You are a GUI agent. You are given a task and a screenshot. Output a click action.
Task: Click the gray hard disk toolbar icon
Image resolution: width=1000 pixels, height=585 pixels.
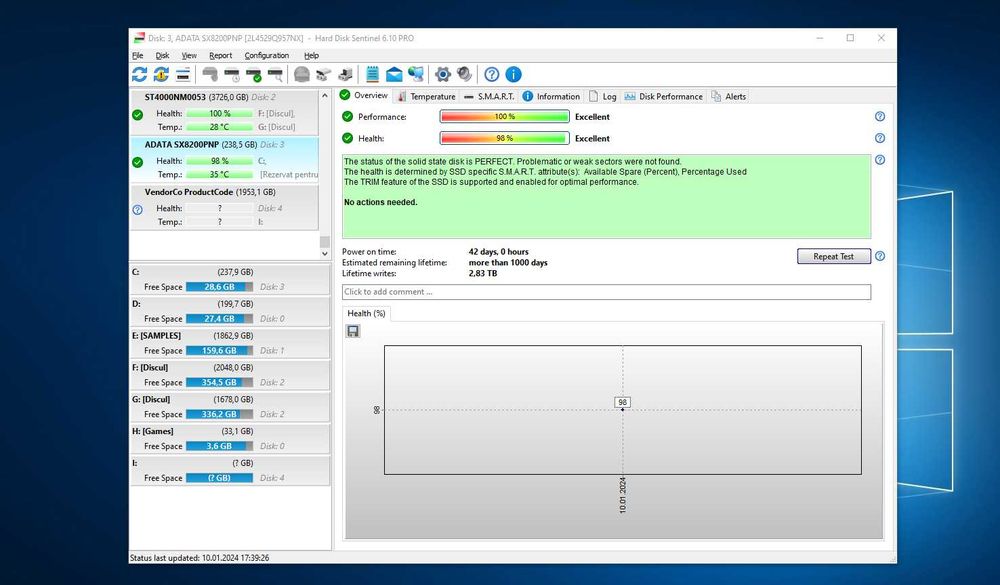(x=210, y=75)
